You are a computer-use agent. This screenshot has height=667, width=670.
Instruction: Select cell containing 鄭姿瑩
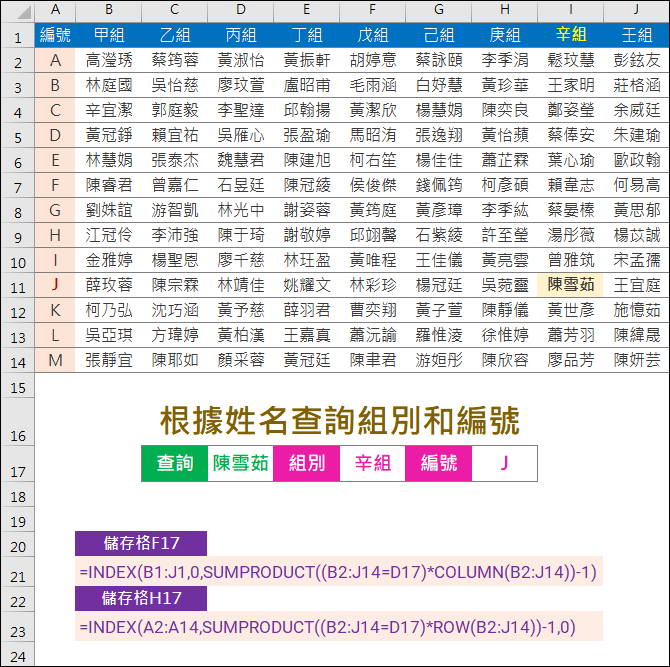coord(570,110)
